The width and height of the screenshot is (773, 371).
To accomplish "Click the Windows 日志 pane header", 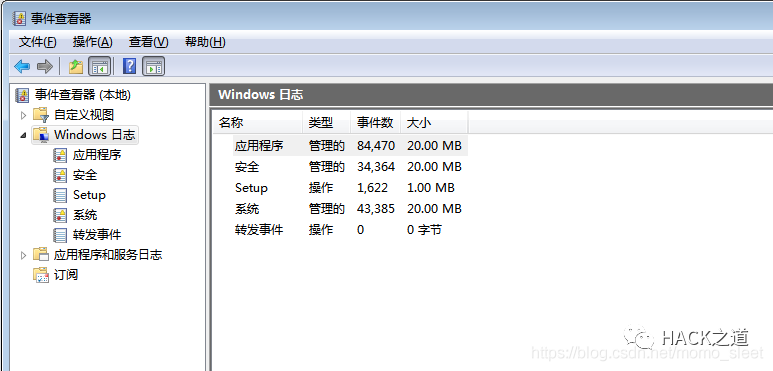I will pyautogui.click(x=491, y=95).
